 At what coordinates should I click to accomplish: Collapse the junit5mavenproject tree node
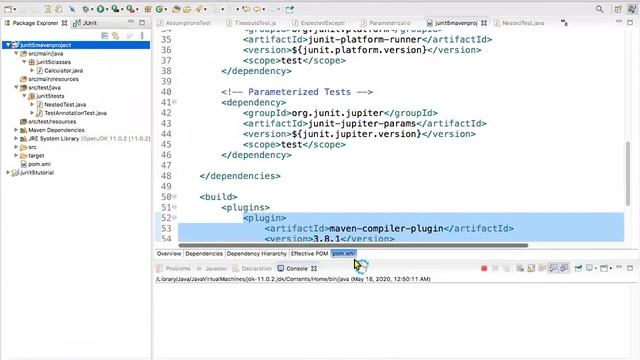coord(8,45)
